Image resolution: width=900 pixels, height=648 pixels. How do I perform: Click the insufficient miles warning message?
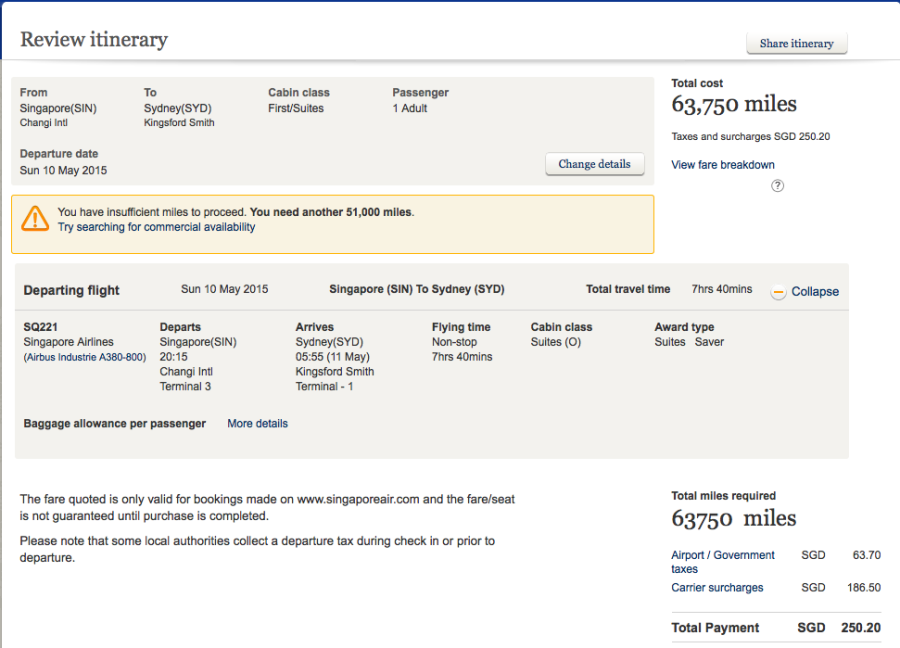(x=235, y=212)
